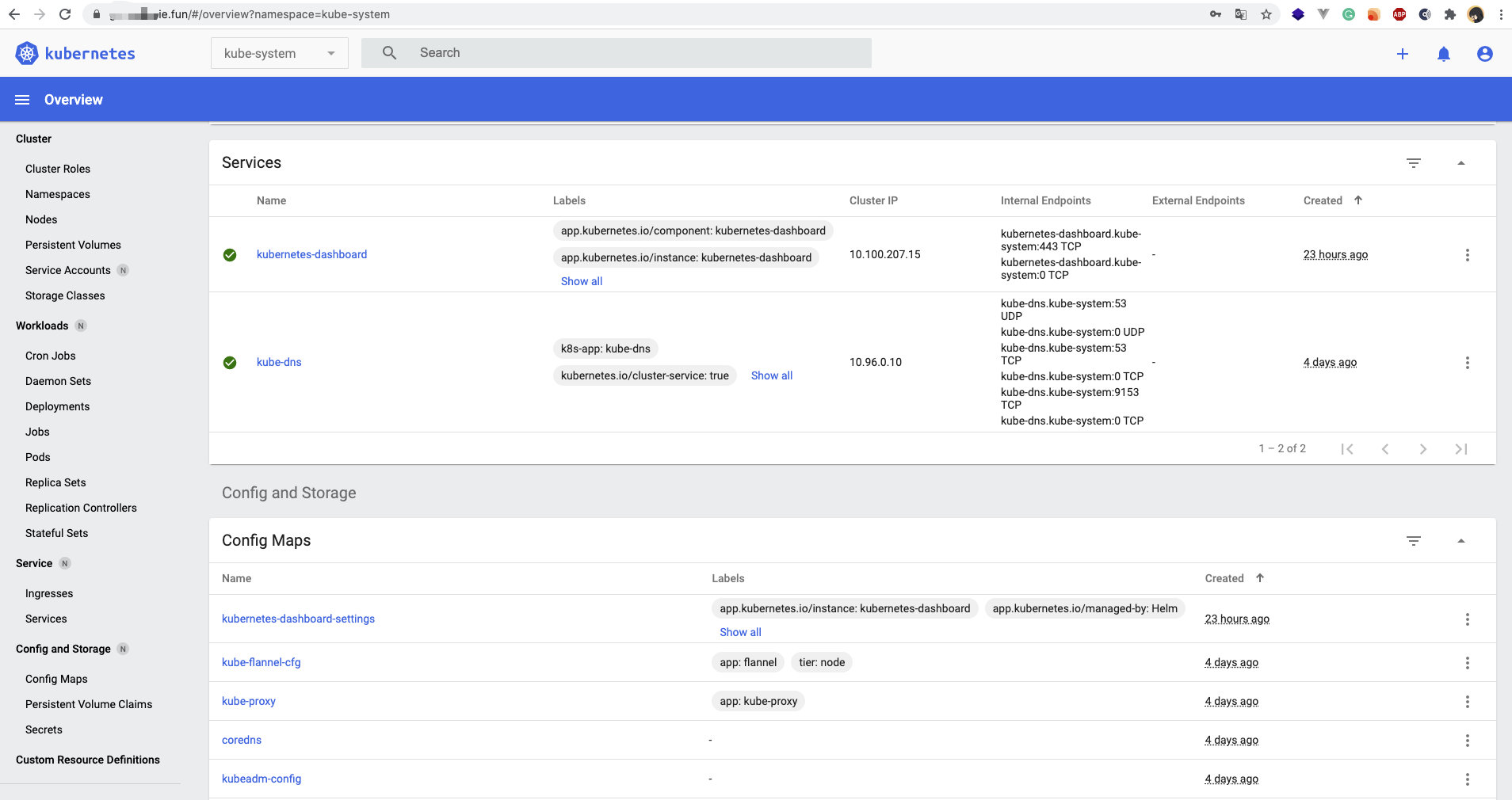
Task: Show all labels for kubernetes-dashboard service
Action: (x=582, y=281)
